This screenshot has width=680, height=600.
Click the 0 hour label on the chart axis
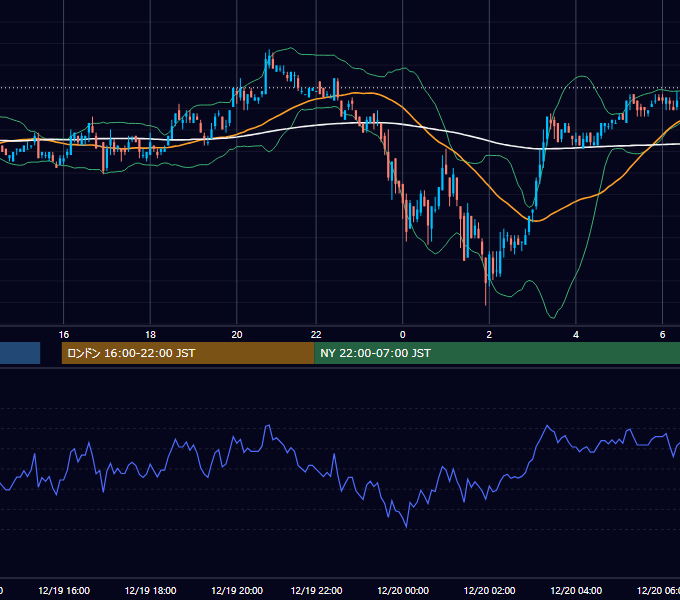[402, 335]
